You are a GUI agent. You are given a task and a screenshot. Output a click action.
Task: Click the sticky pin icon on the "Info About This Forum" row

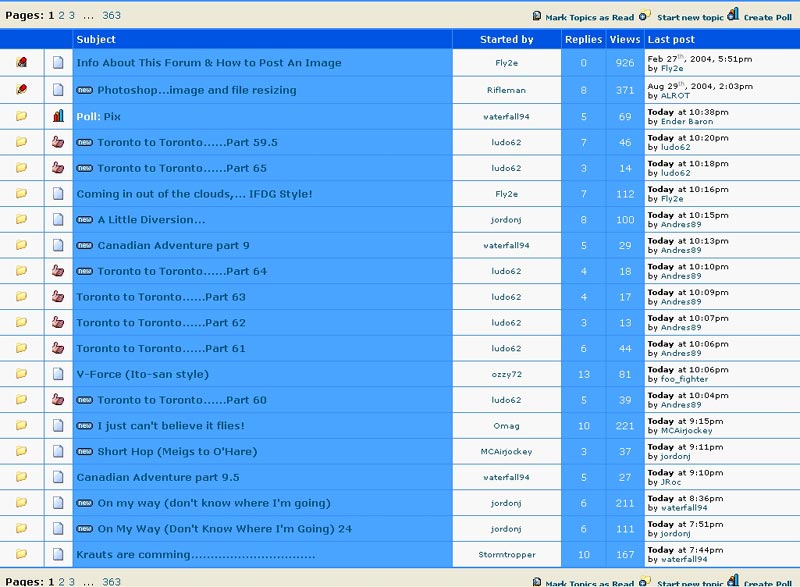click(x=21, y=63)
